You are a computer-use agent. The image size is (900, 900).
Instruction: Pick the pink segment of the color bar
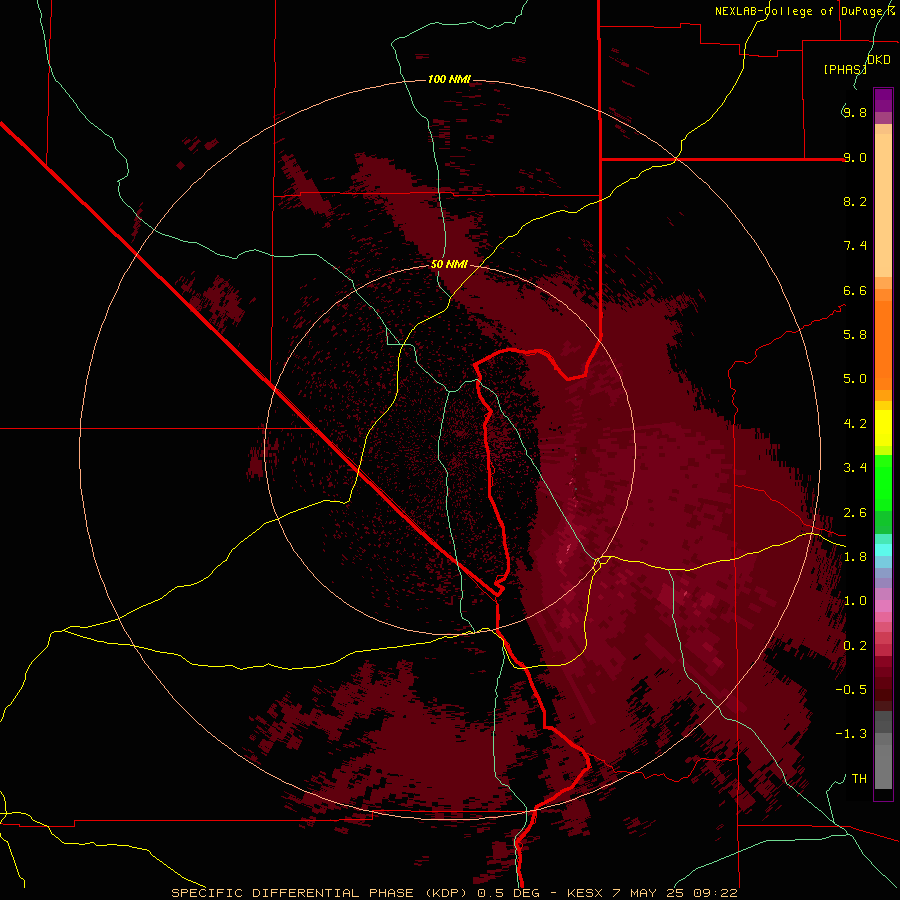[x=883, y=606]
